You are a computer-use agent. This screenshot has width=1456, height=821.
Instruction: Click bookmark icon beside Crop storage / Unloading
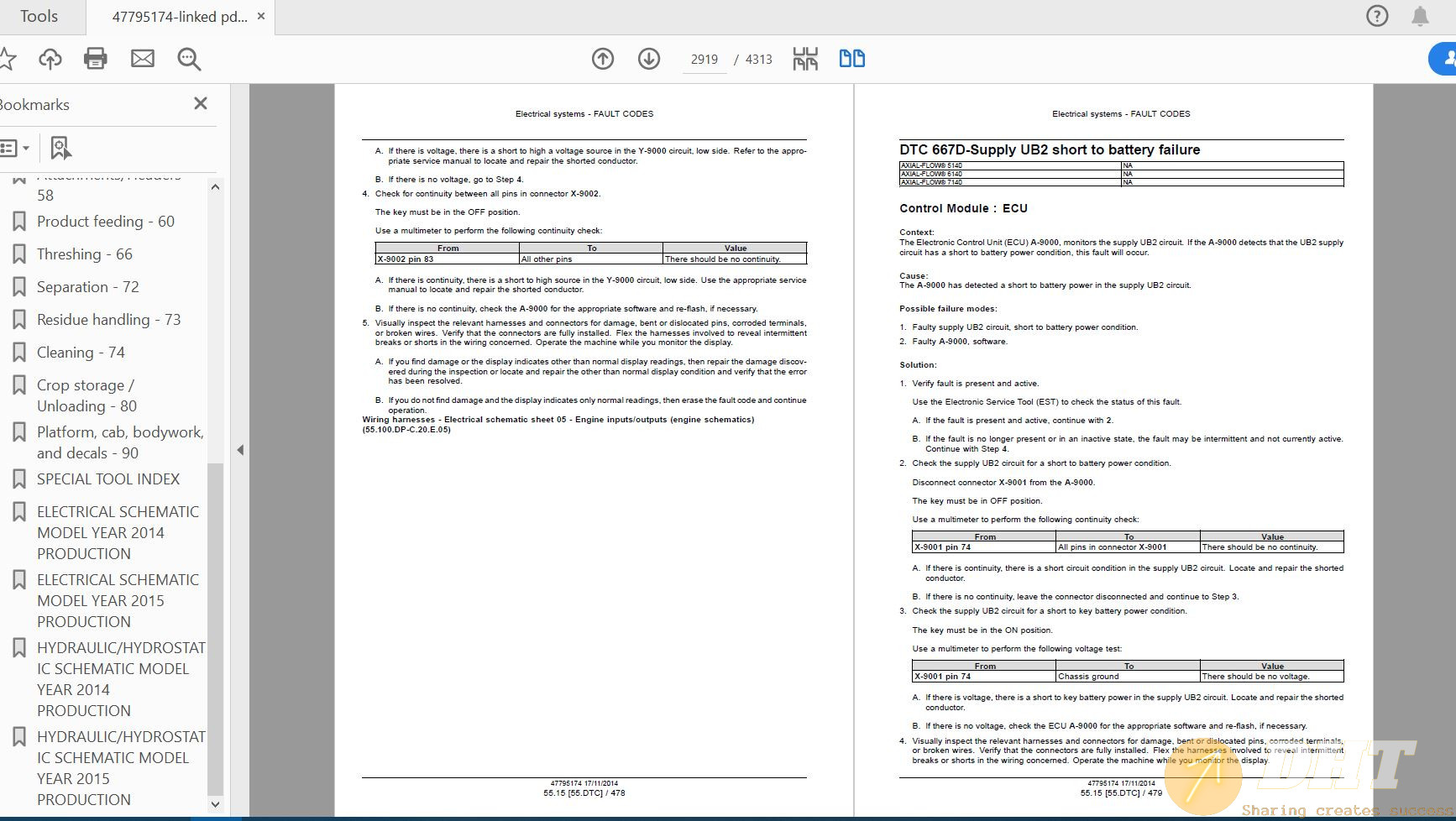(x=18, y=385)
